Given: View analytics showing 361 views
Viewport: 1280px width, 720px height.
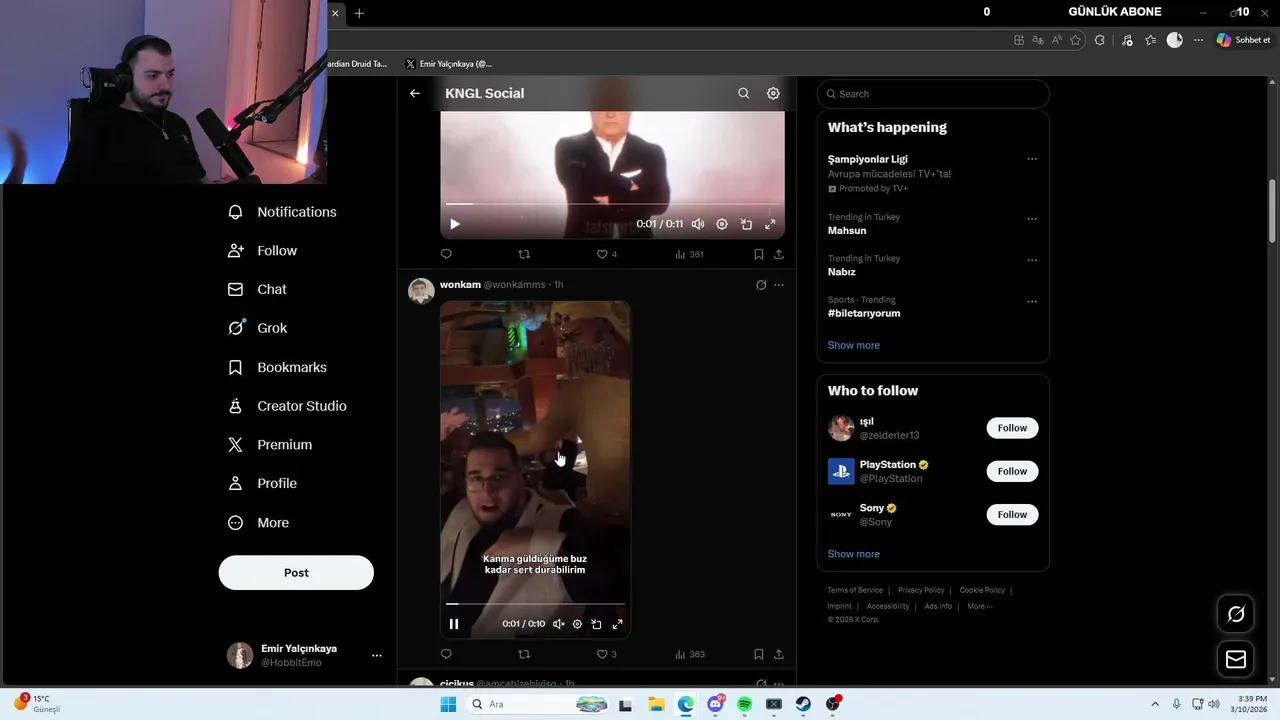Looking at the screenshot, I should coord(689,254).
